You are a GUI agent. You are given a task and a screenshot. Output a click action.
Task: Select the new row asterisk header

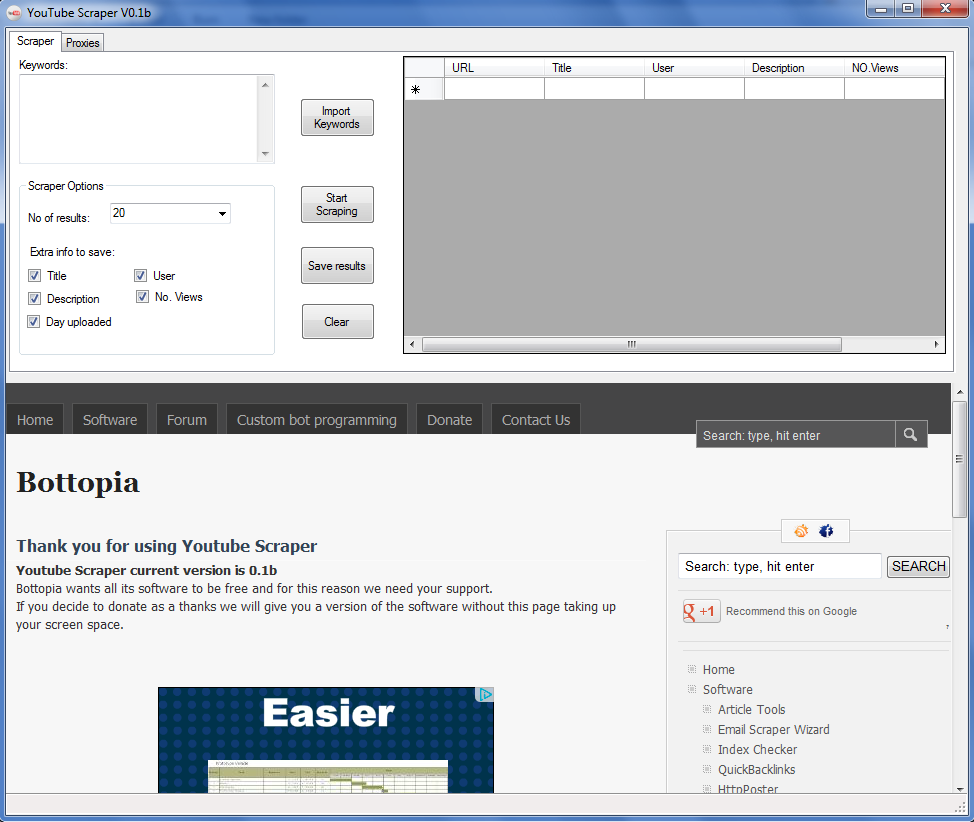click(x=424, y=89)
